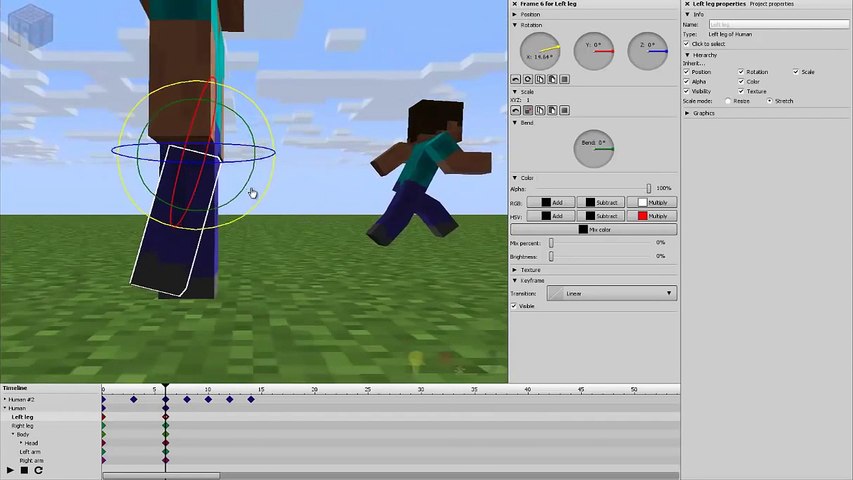Click the Mix percent slider handle
853x480 pixels.
[x=551, y=243]
